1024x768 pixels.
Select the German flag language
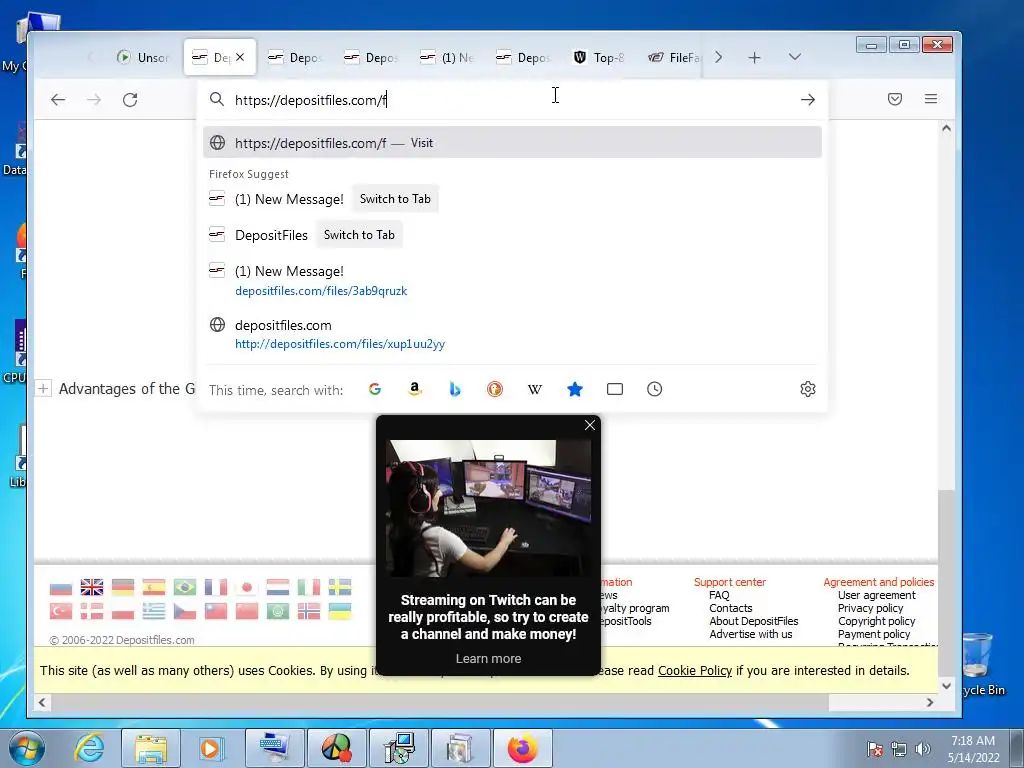click(123, 587)
